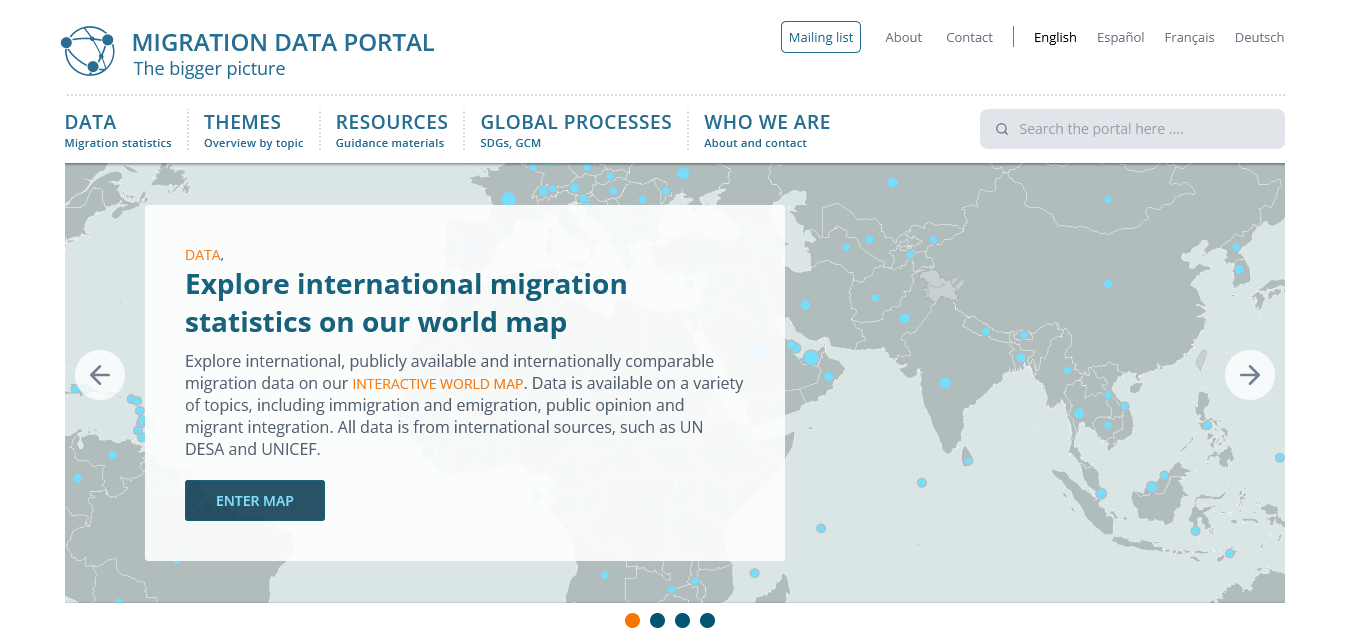Click the Migration Data Portal globe logo
The height and width of the screenshot is (643, 1349).
coord(89,51)
